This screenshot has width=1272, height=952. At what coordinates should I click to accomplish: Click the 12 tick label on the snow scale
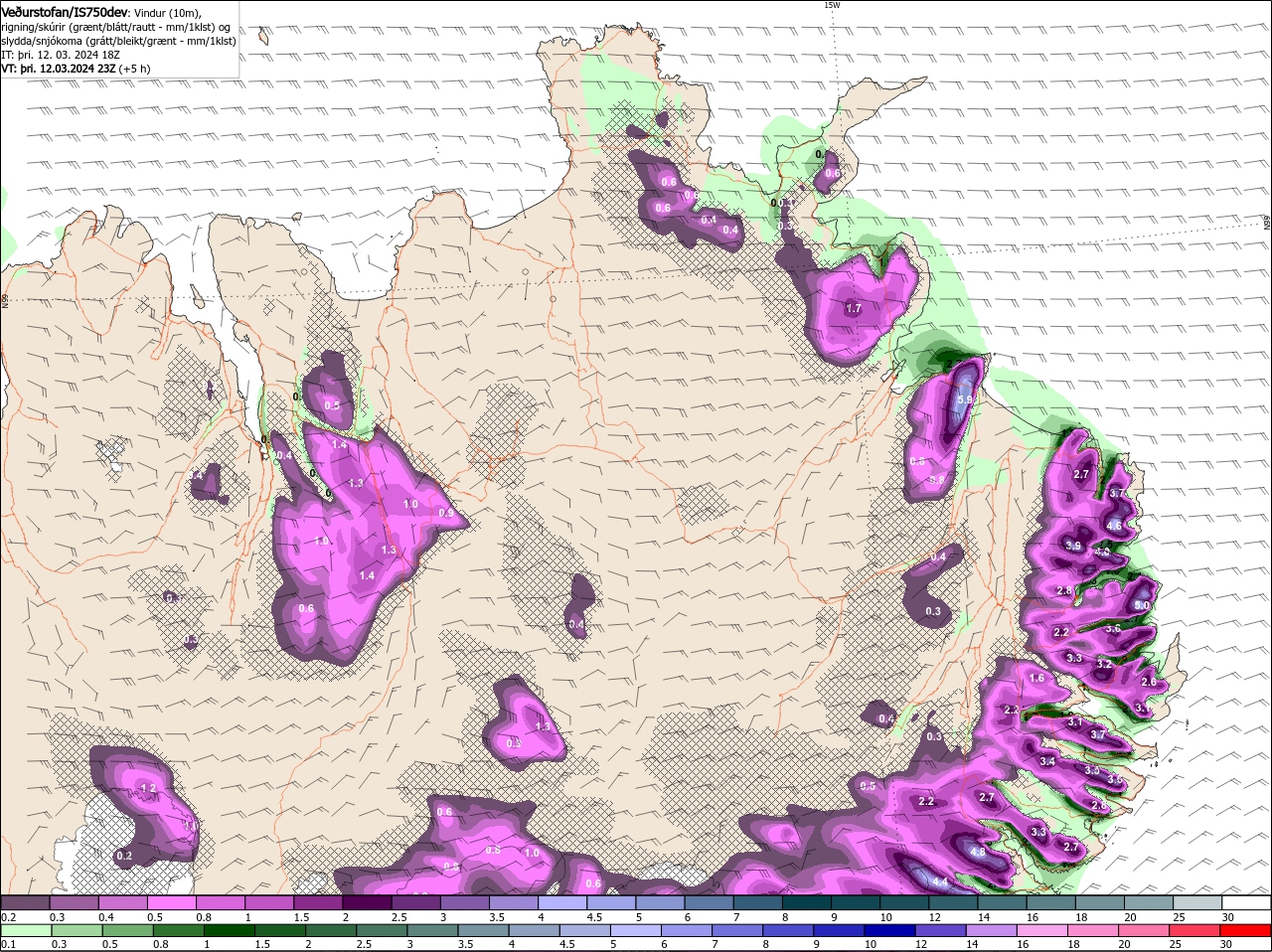click(934, 916)
